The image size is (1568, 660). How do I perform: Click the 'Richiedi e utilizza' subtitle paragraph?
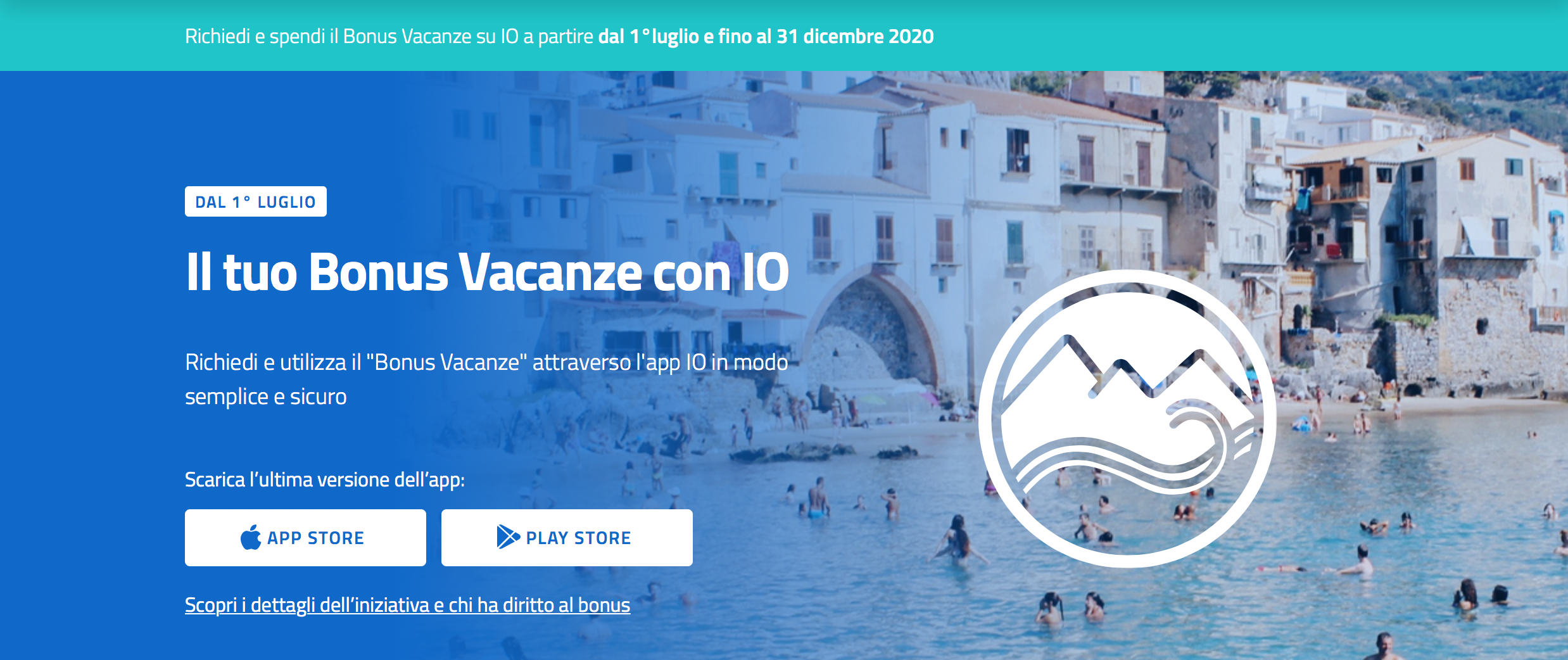486,379
